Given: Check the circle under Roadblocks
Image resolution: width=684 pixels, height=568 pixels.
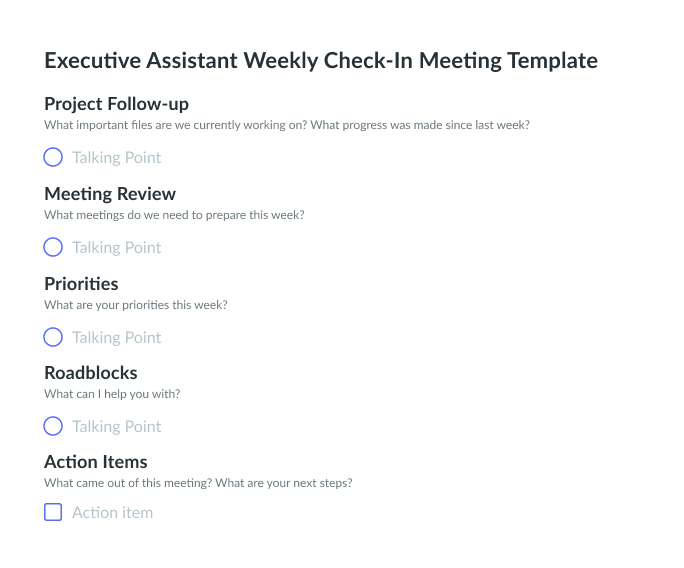Looking at the screenshot, I should pyautogui.click(x=53, y=426).
